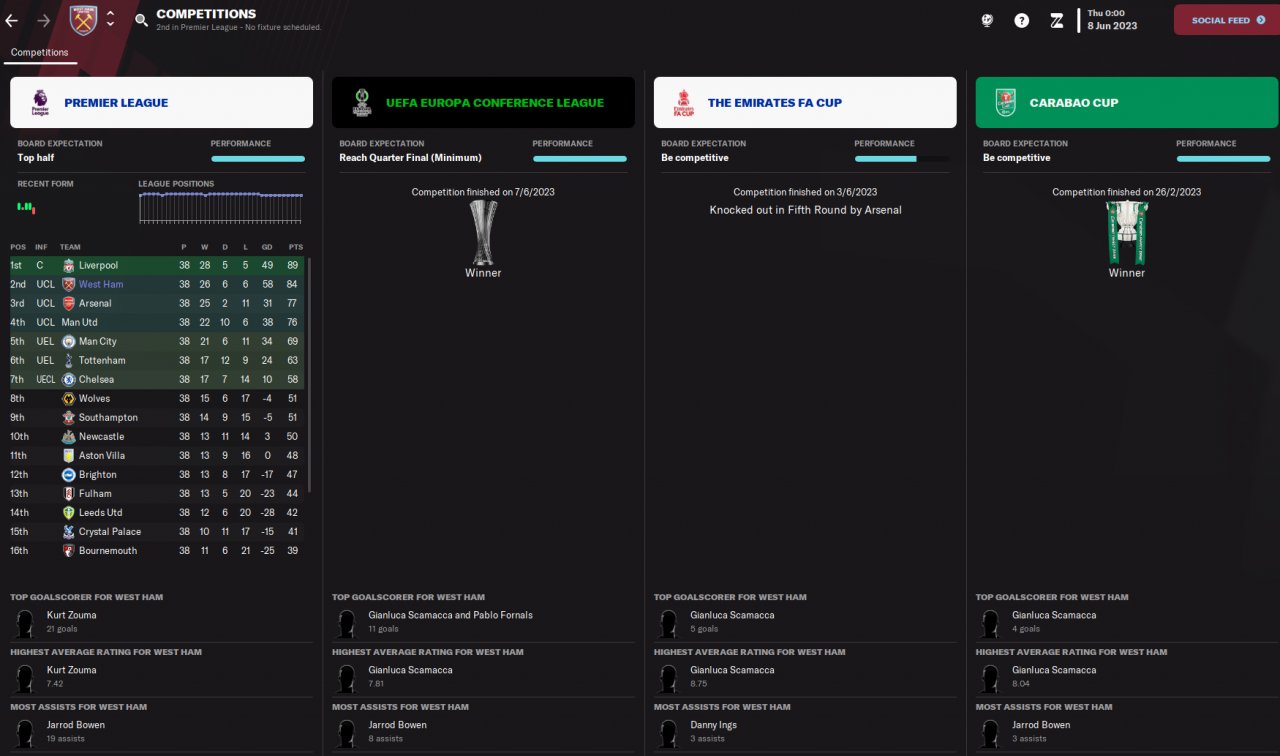Open Jarrod Bowen under Premier League most assists
1280x756 pixels.
(75, 725)
